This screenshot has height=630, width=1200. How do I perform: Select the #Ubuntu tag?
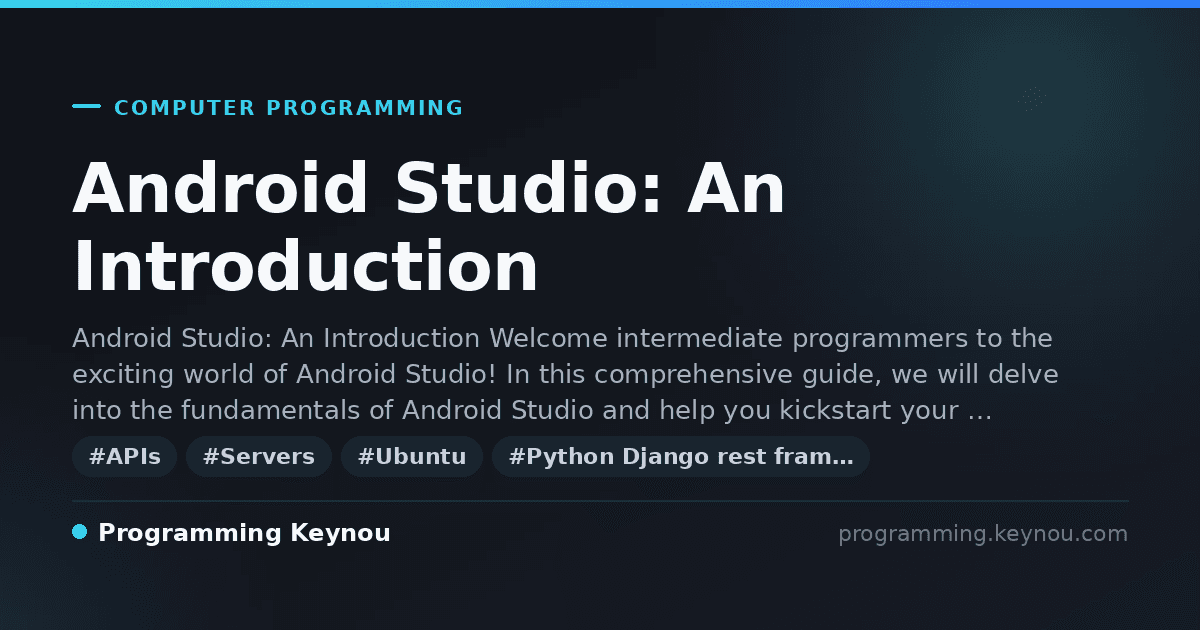pyautogui.click(x=412, y=457)
